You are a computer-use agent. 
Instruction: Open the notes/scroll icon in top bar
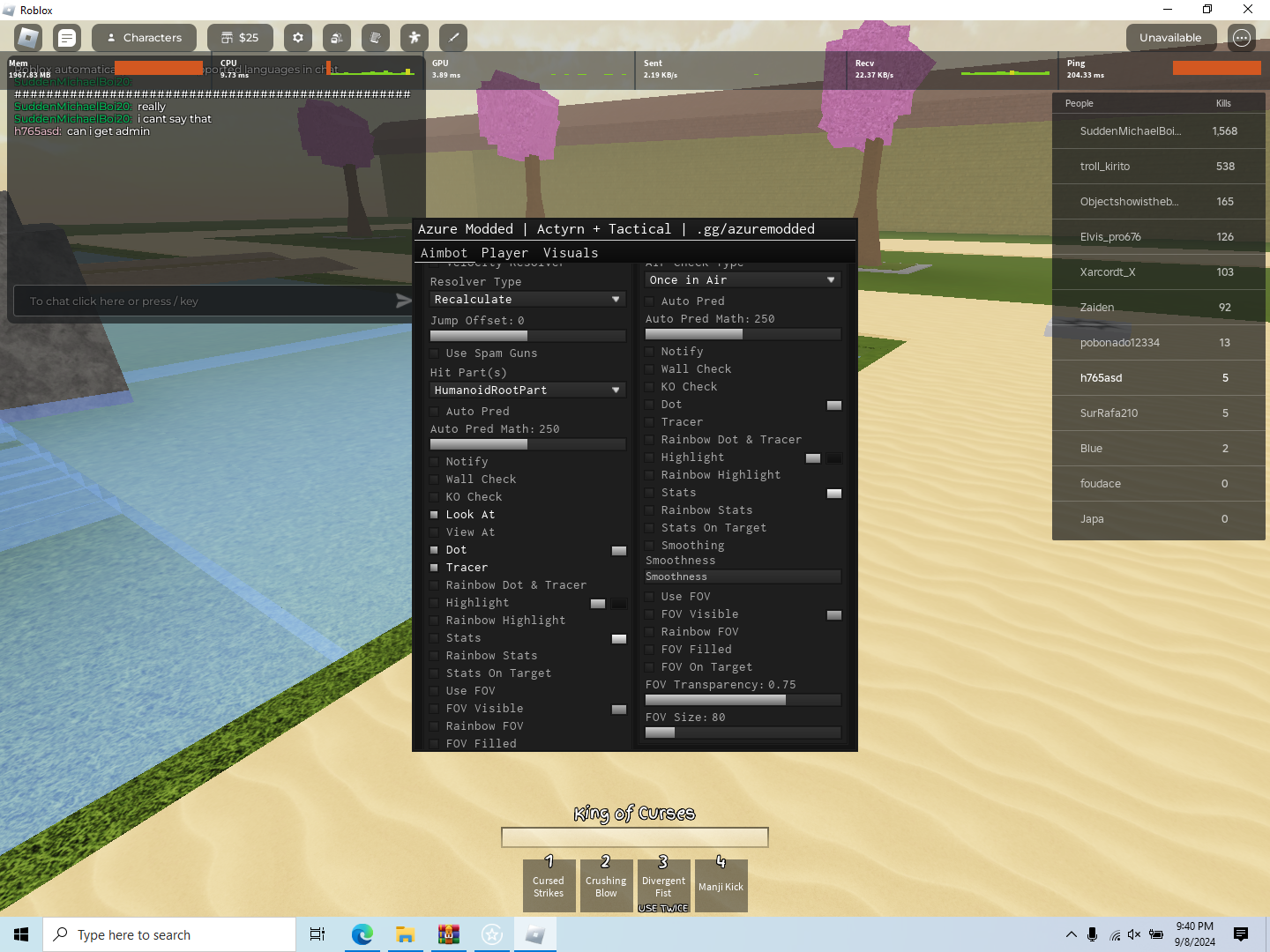tap(376, 38)
